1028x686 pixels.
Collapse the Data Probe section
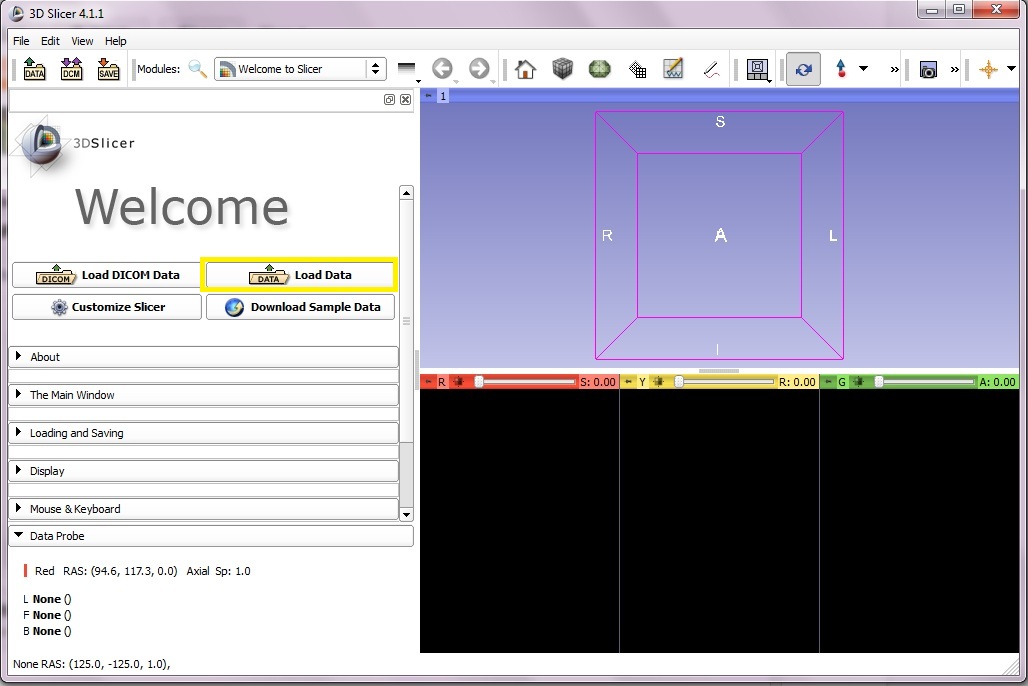pos(210,536)
